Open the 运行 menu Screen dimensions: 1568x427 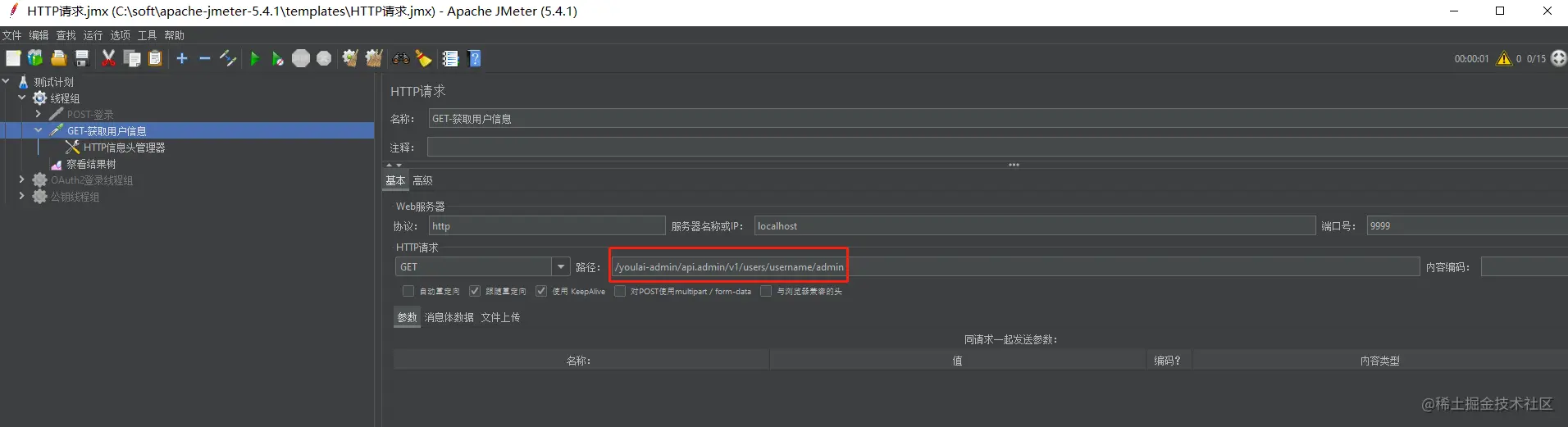click(x=93, y=35)
